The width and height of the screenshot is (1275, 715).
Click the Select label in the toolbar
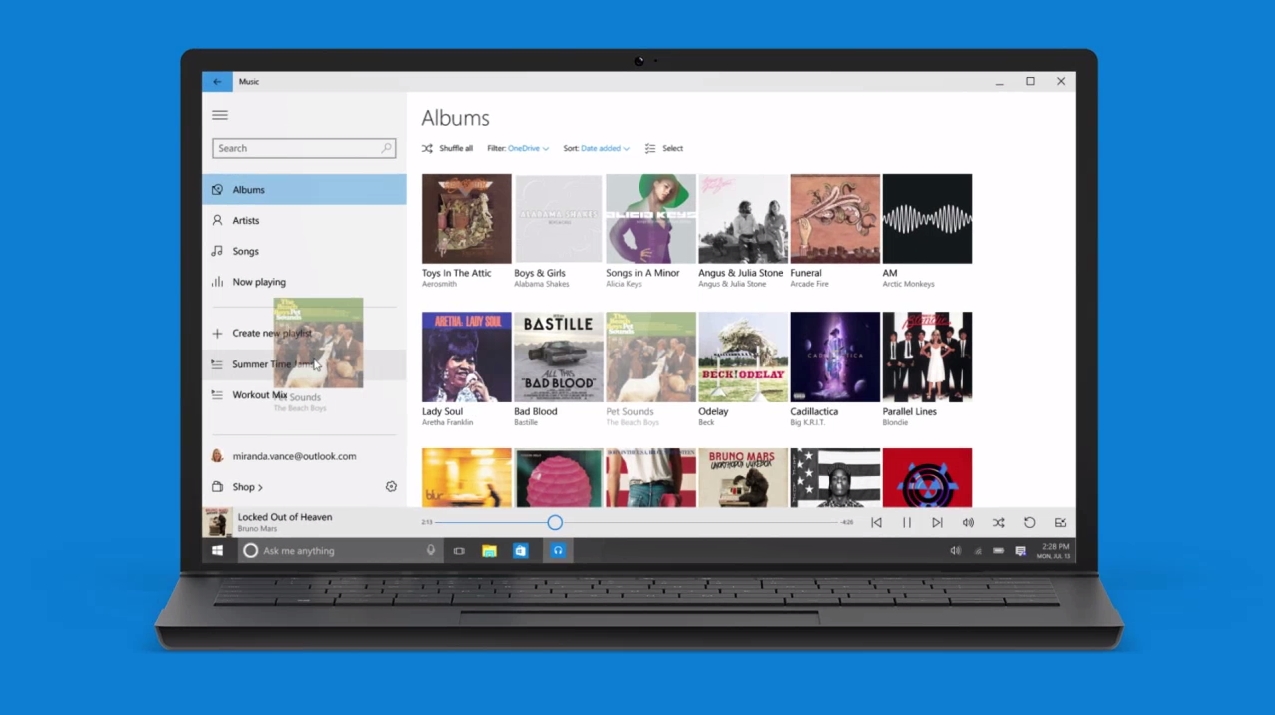coord(672,148)
